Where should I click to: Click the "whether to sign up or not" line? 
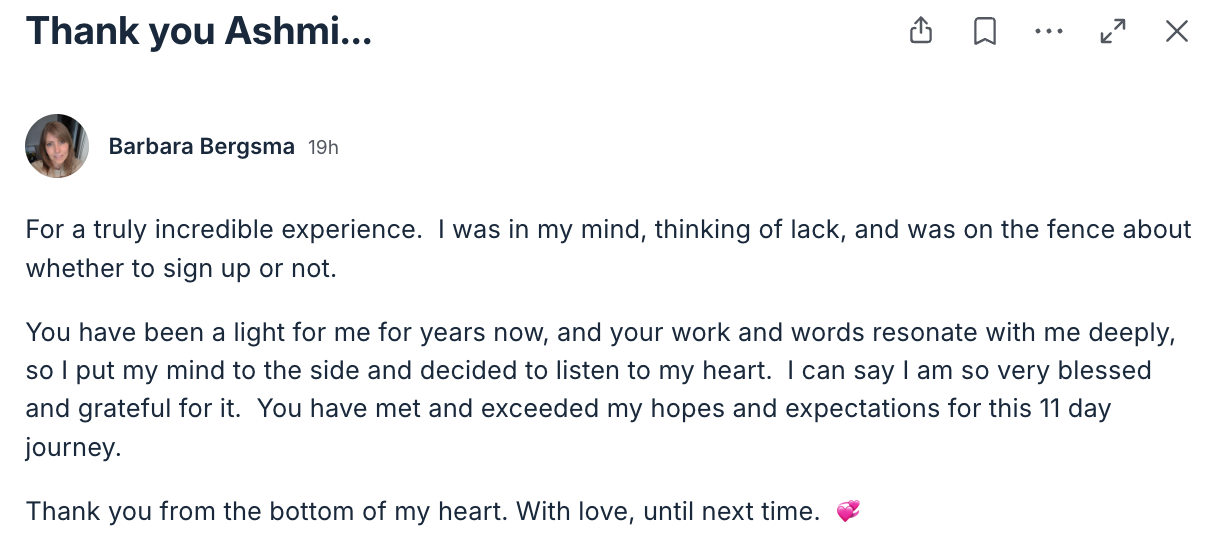click(180, 269)
